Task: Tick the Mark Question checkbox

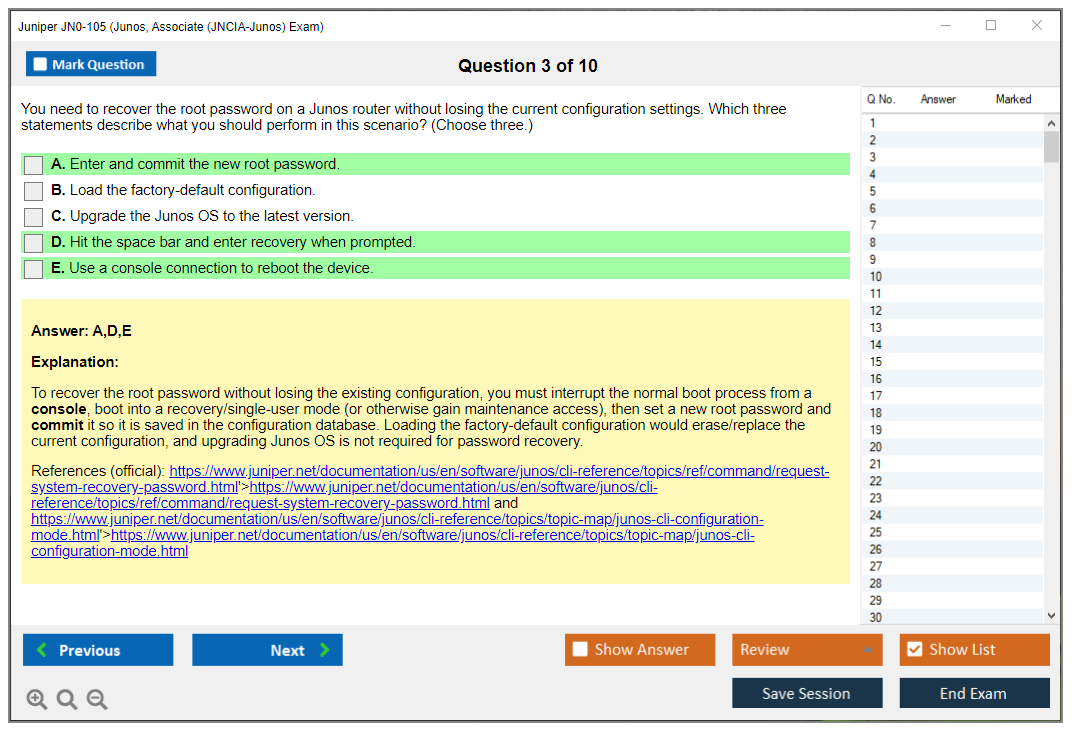Action: [x=41, y=65]
